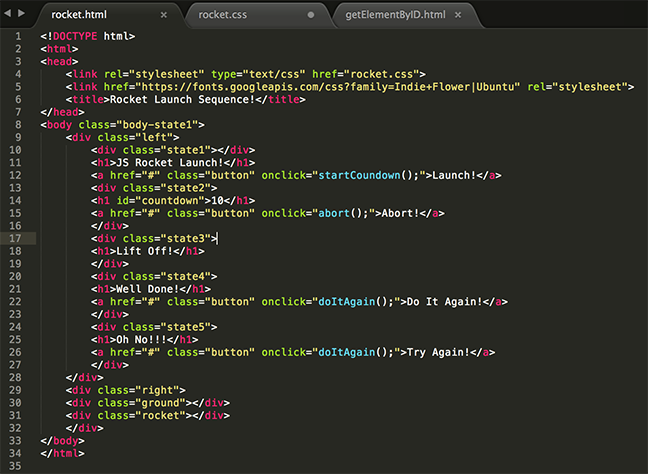The height and width of the screenshot is (474, 648).
Task: Open the getElementByID.html tab
Action: (x=395, y=15)
